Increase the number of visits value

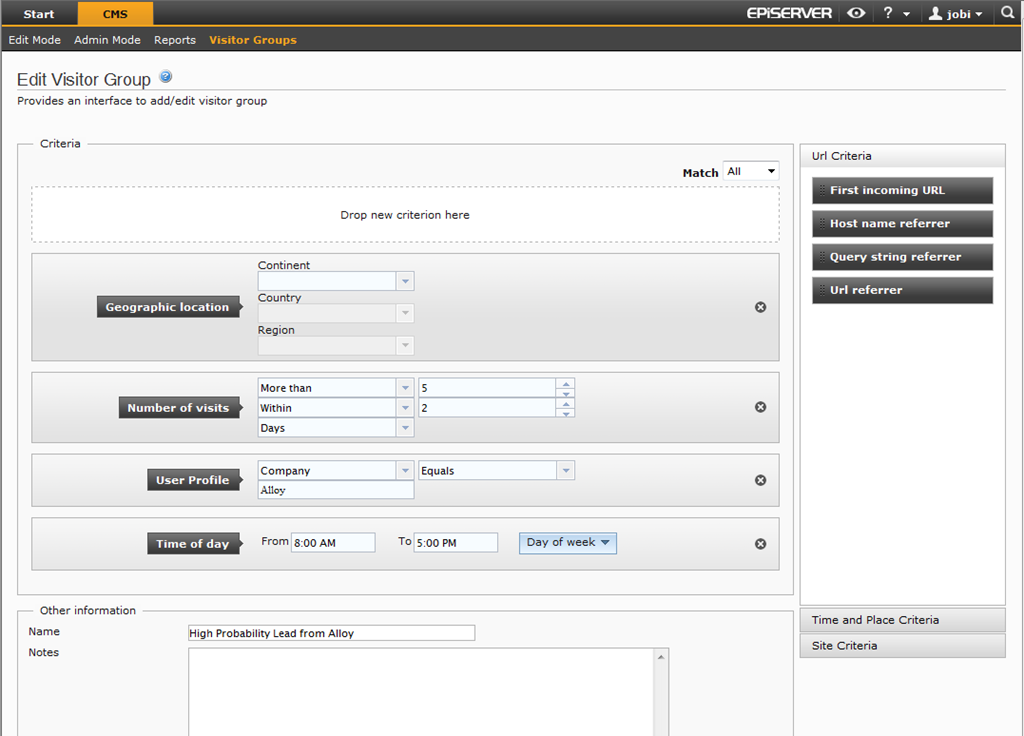[566, 383]
